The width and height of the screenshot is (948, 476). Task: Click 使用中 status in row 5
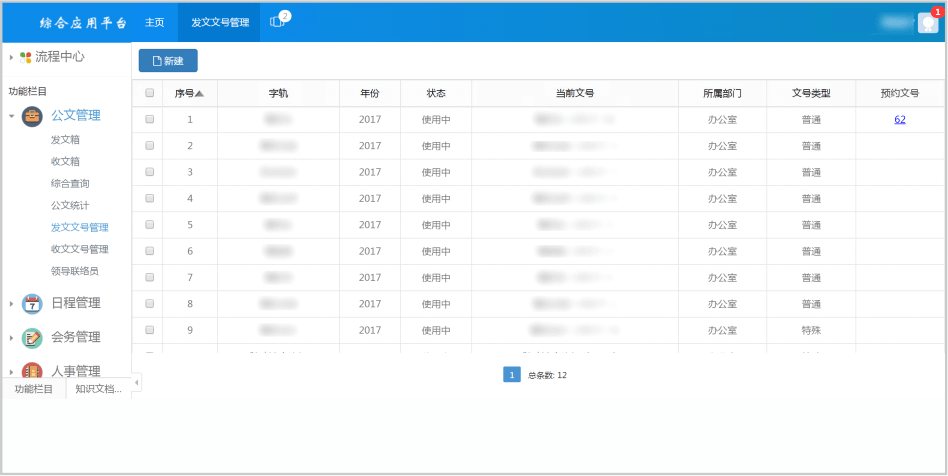(436, 225)
